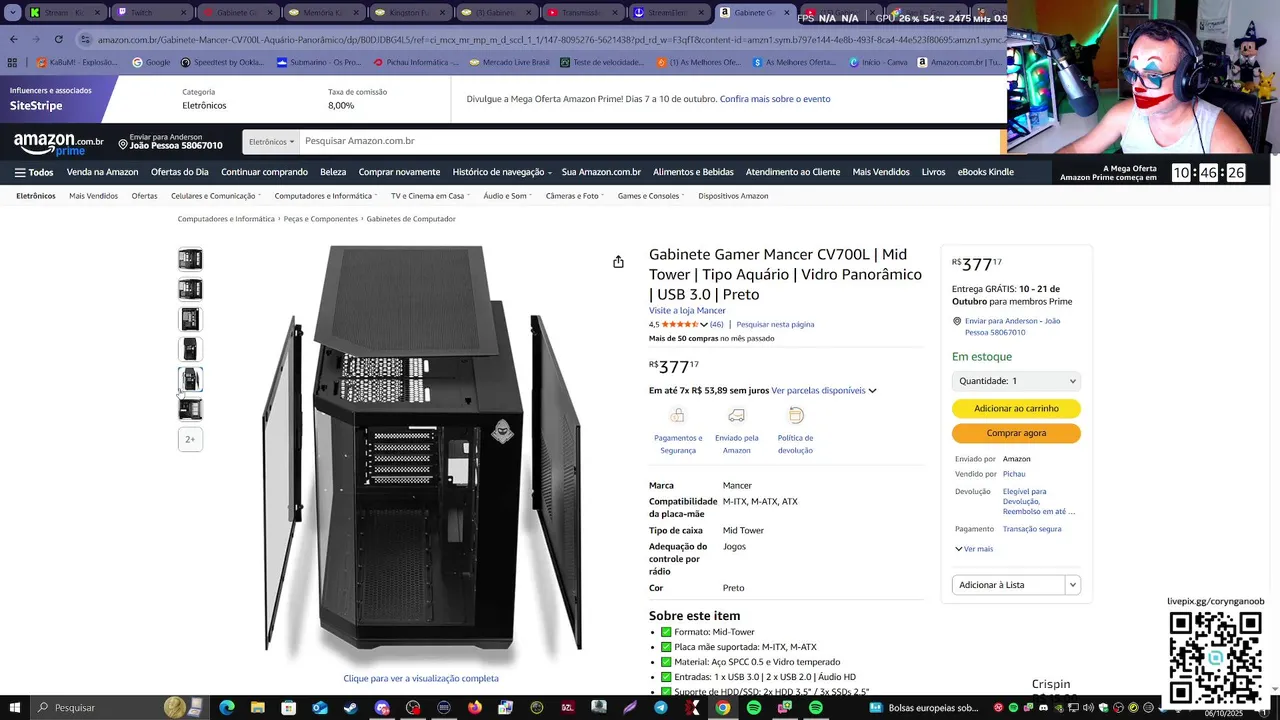This screenshot has height=720, width=1280.
Task: Click the Pichau seller link
Action: coord(1014,474)
